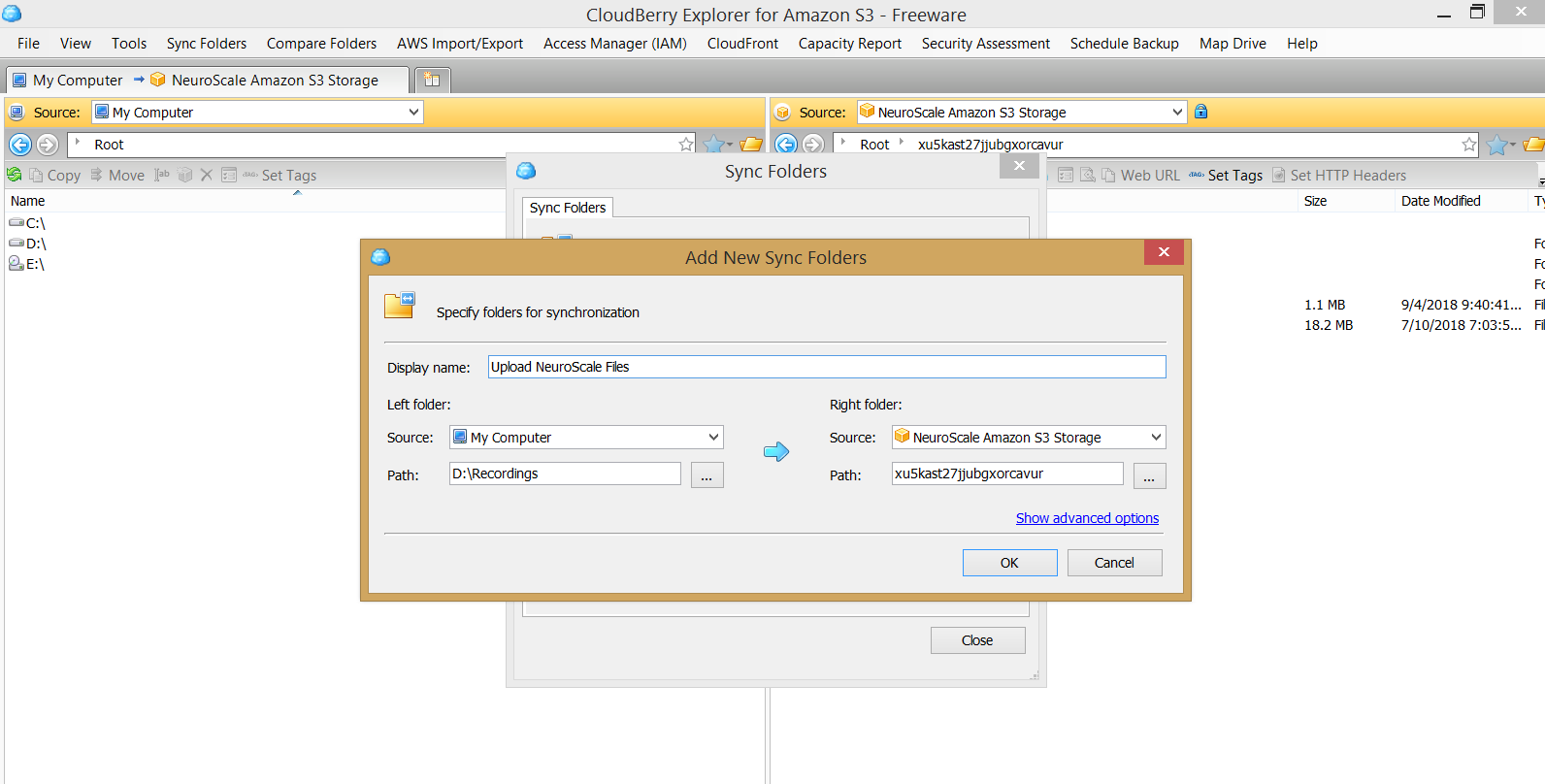Go back in the S3 storage pane

pyautogui.click(x=786, y=145)
